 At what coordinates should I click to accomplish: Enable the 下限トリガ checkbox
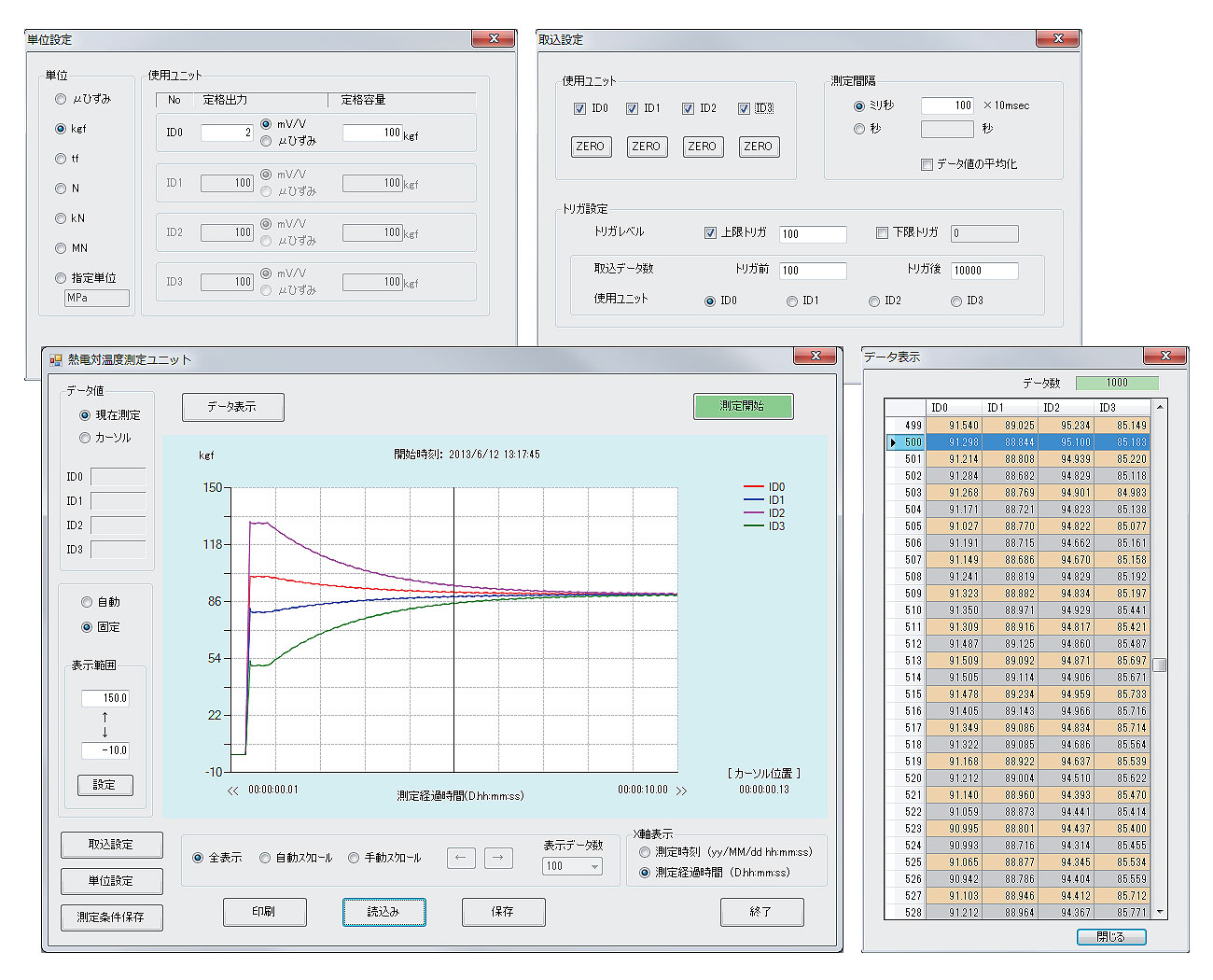(x=882, y=233)
